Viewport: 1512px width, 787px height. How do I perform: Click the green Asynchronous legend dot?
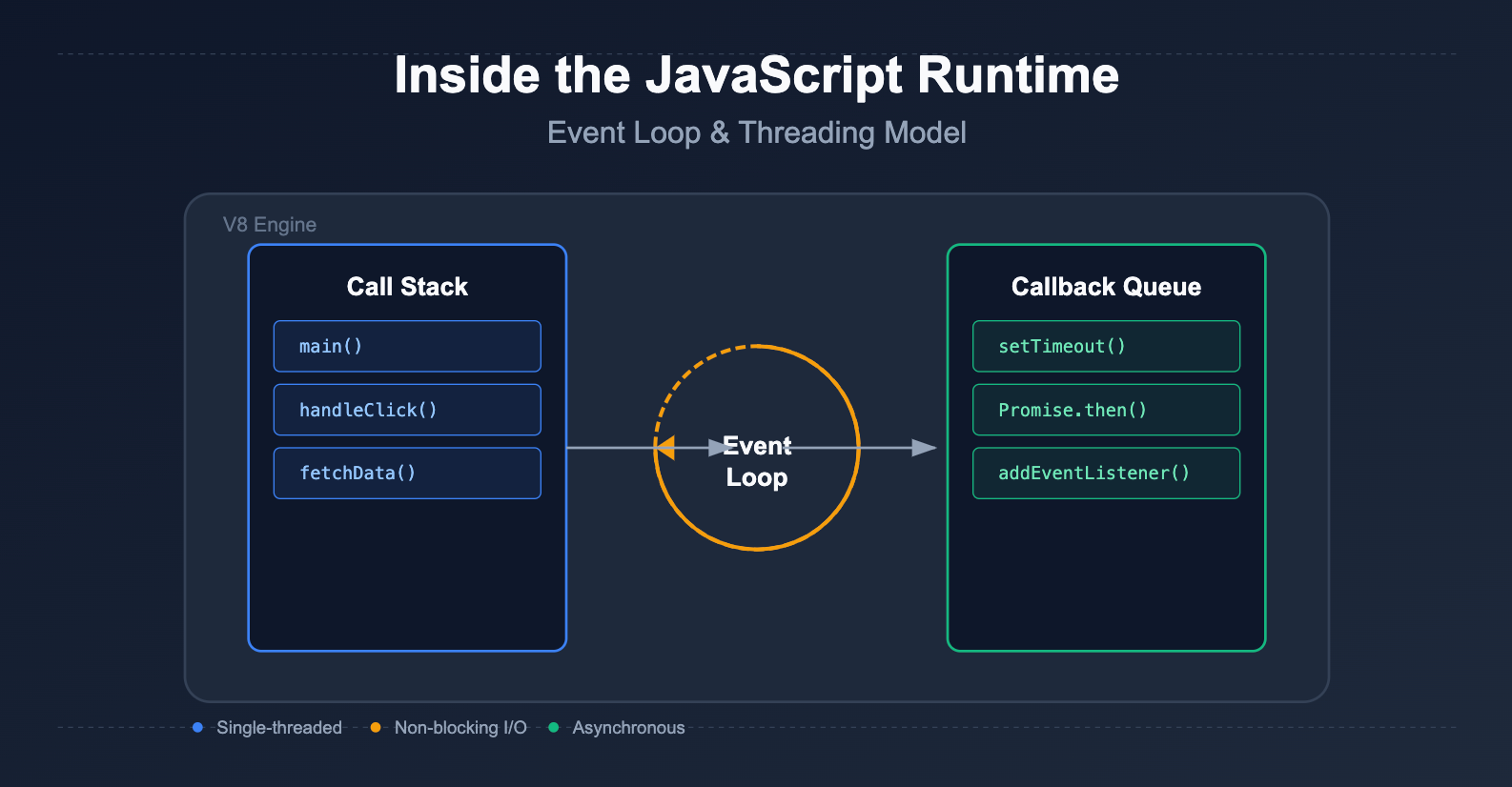[553, 727]
